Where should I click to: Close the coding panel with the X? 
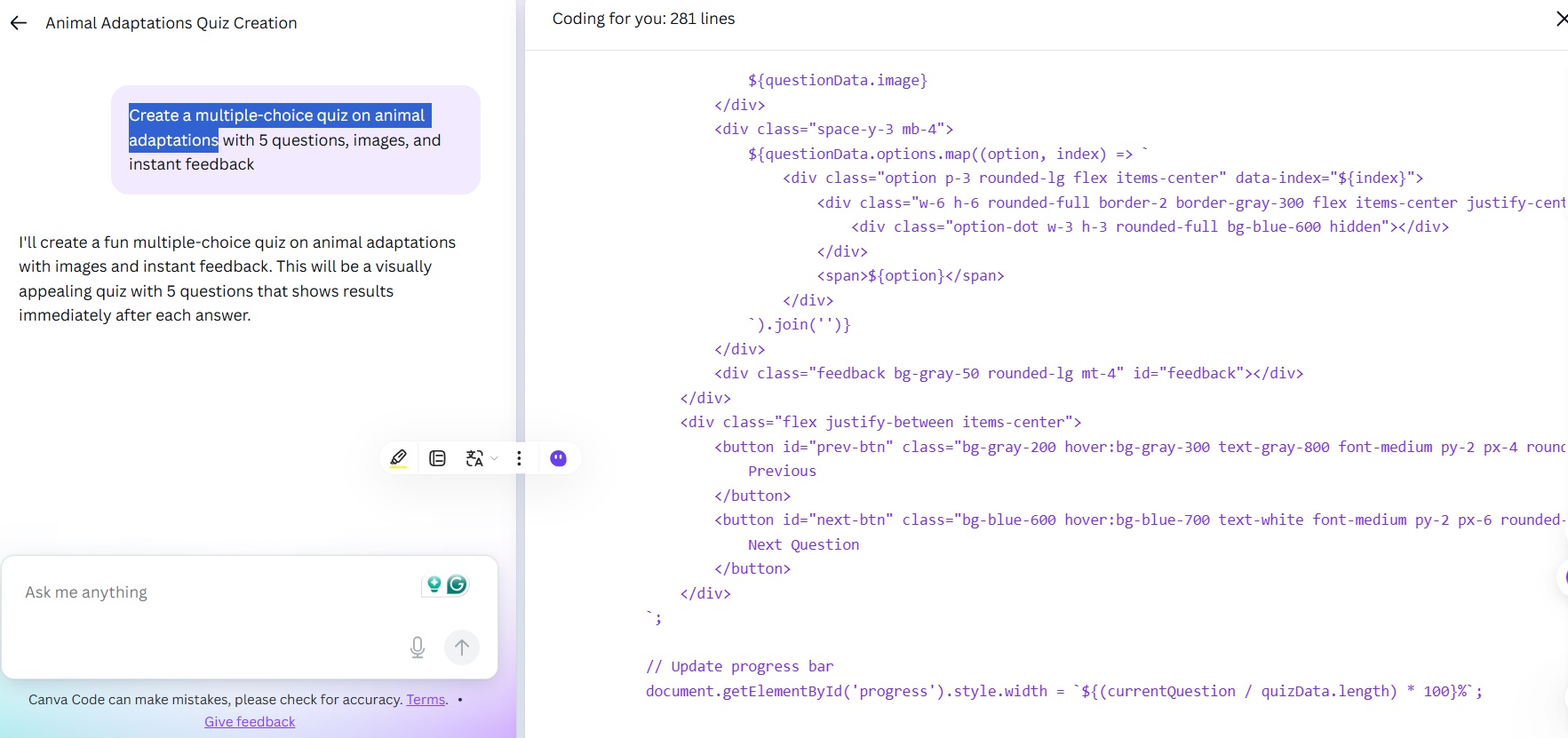click(1561, 19)
